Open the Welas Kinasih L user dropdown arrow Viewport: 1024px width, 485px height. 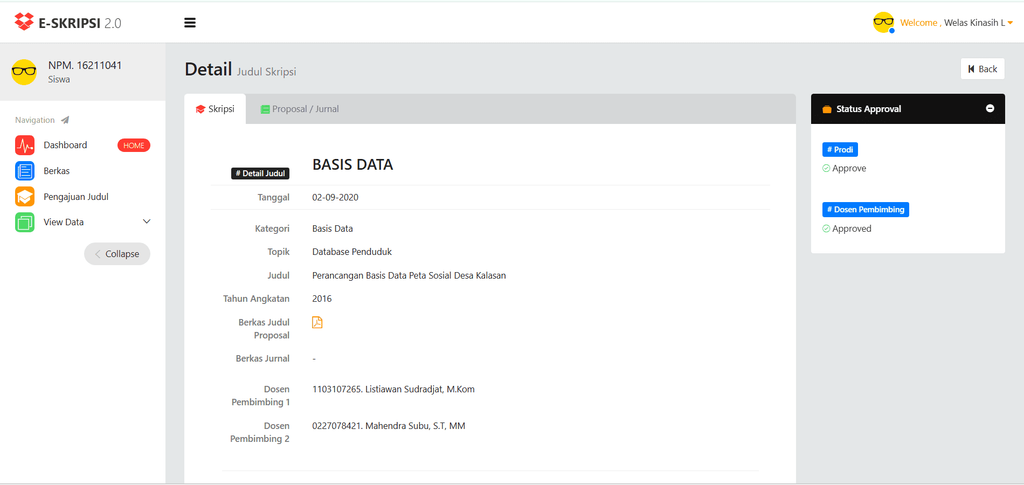coord(1010,23)
